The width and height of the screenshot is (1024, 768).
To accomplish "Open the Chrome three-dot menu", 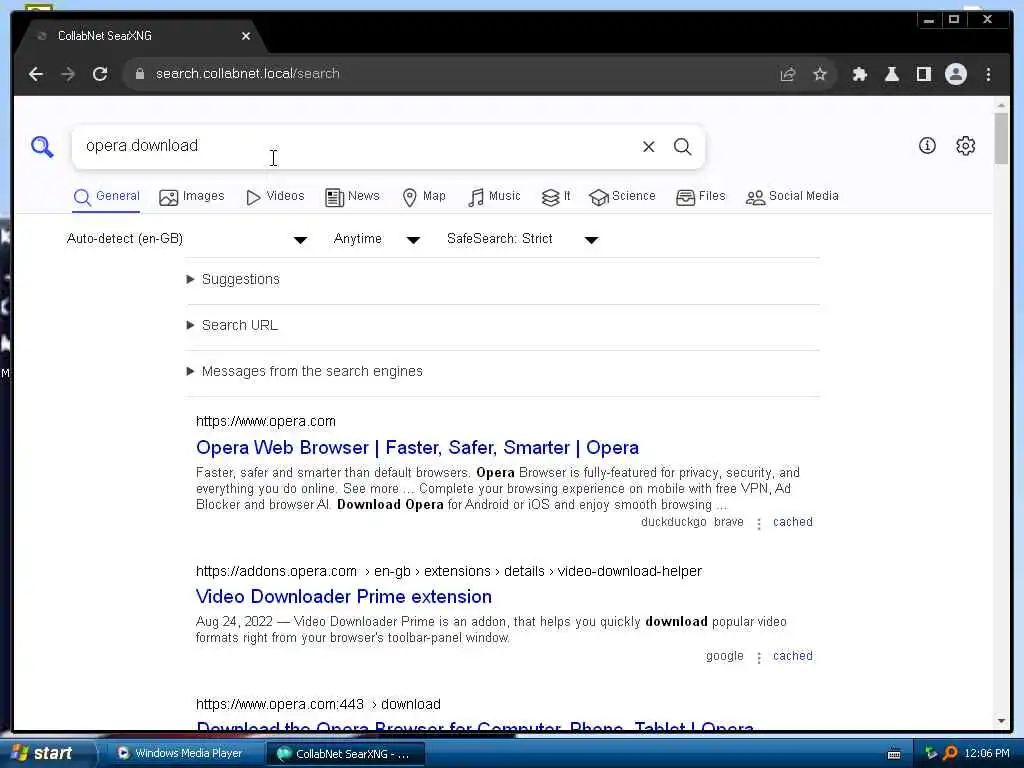I will click(988, 74).
